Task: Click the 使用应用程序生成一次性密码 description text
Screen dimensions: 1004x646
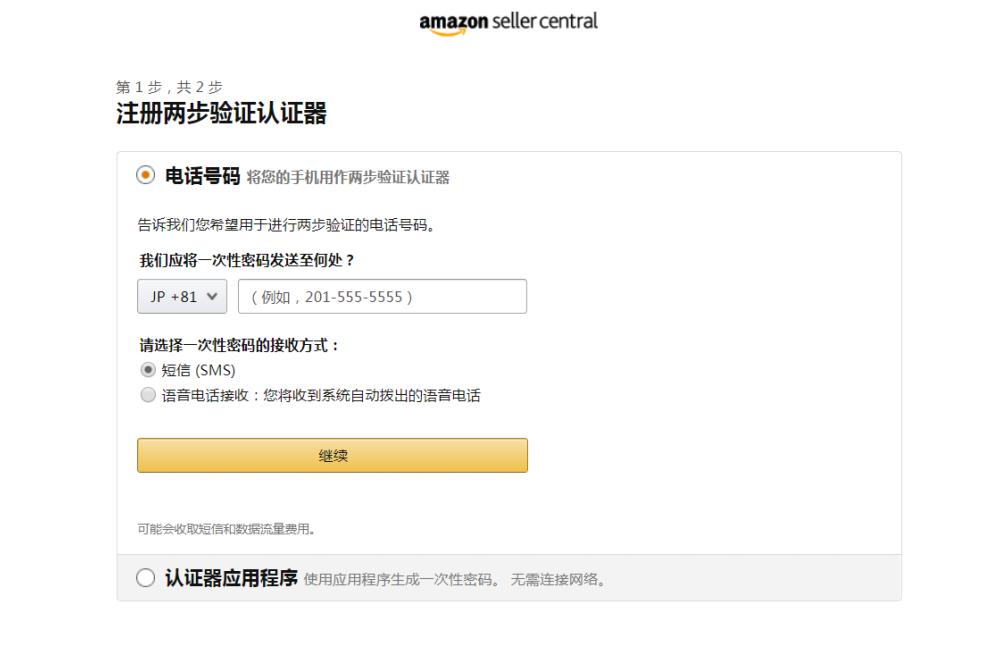Action: tap(400, 580)
